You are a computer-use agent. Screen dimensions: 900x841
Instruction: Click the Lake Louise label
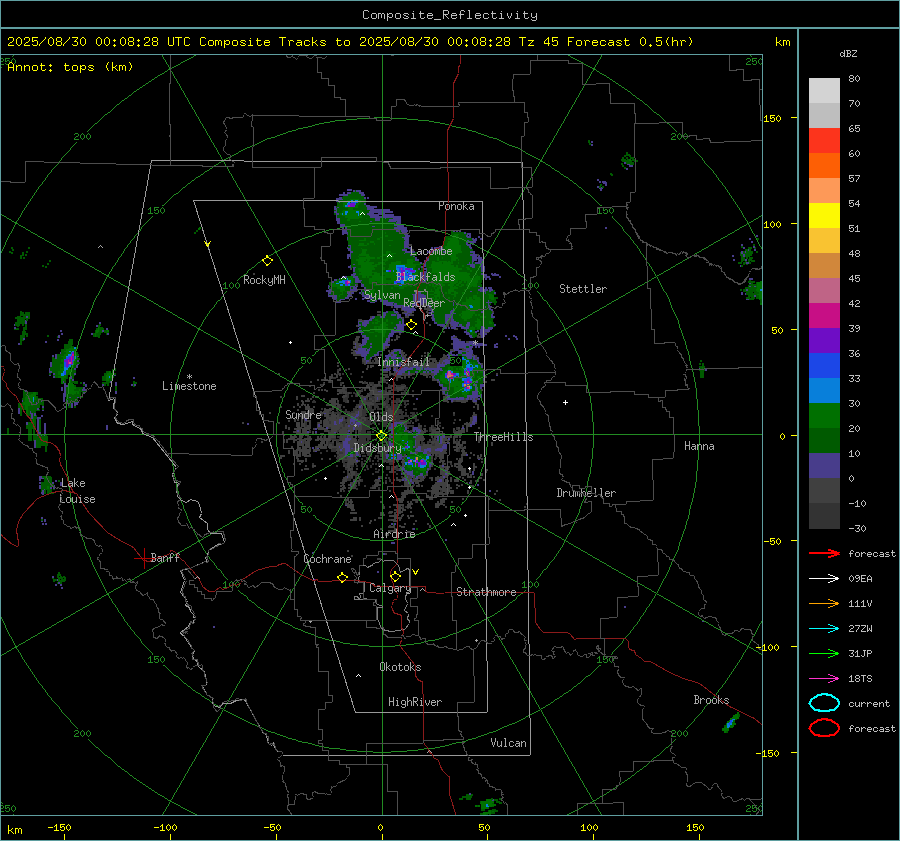pos(77,491)
